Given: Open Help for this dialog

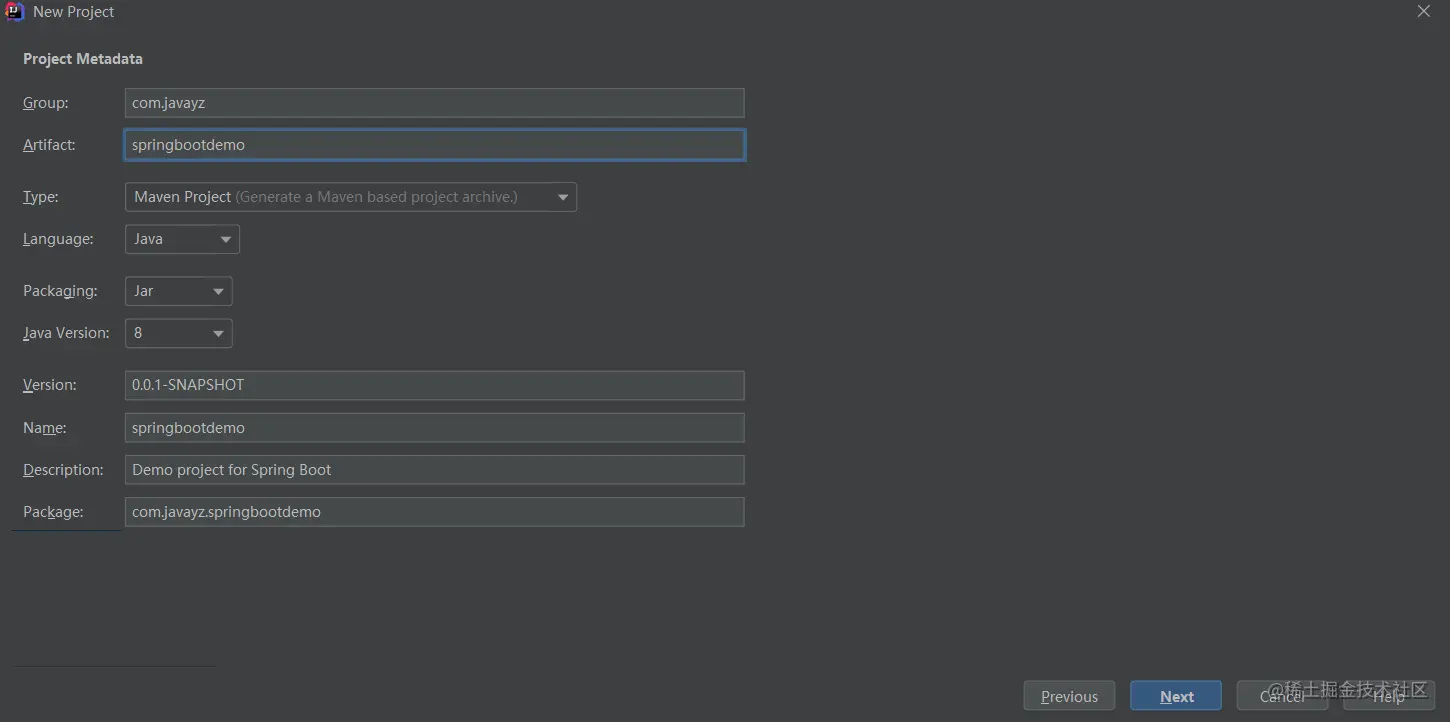Looking at the screenshot, I should coord(1389,696).
